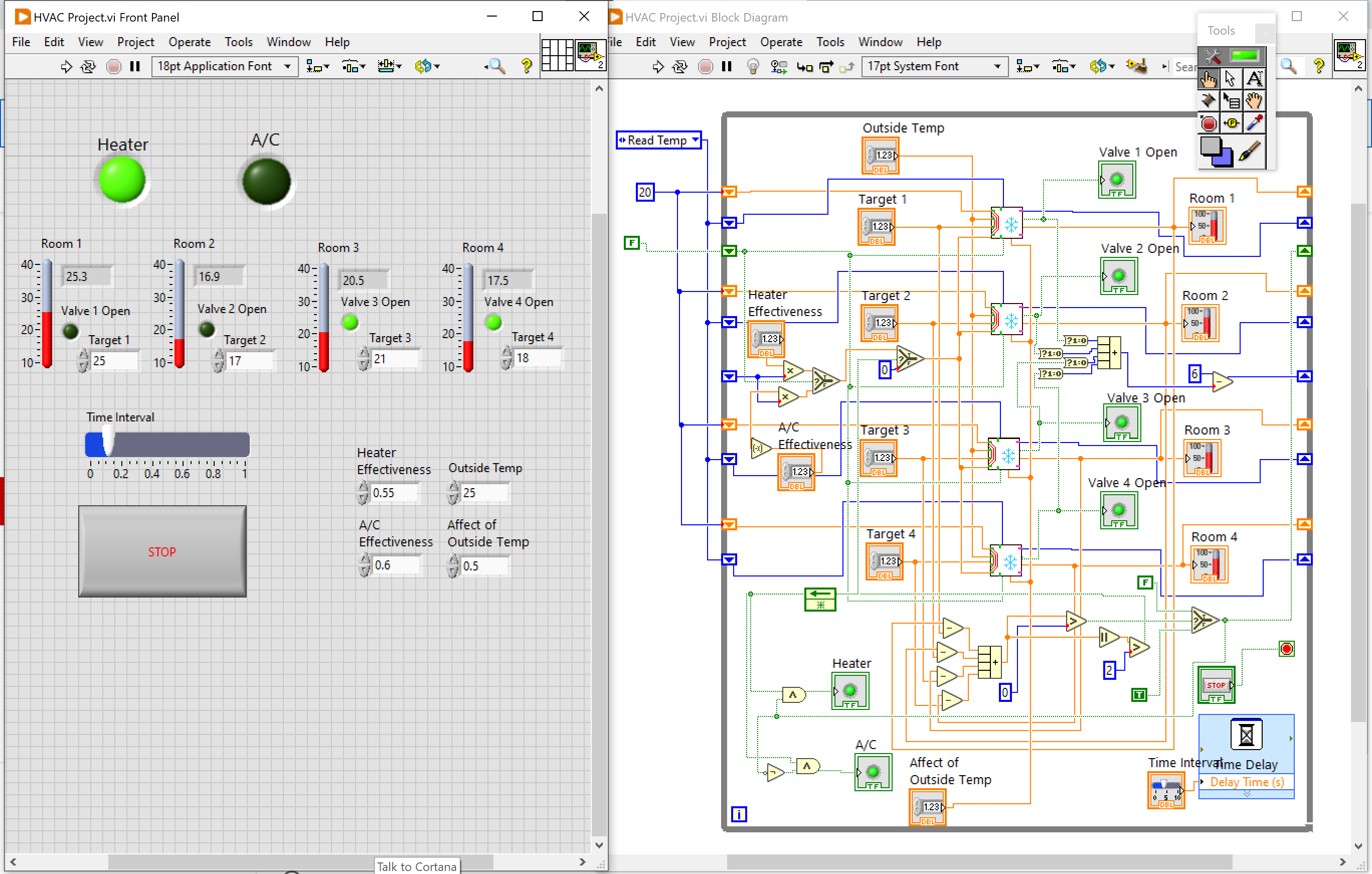Open Block Diagram Window menu
The height and width of the screenshot is (874, 1372).
point(880,42)
